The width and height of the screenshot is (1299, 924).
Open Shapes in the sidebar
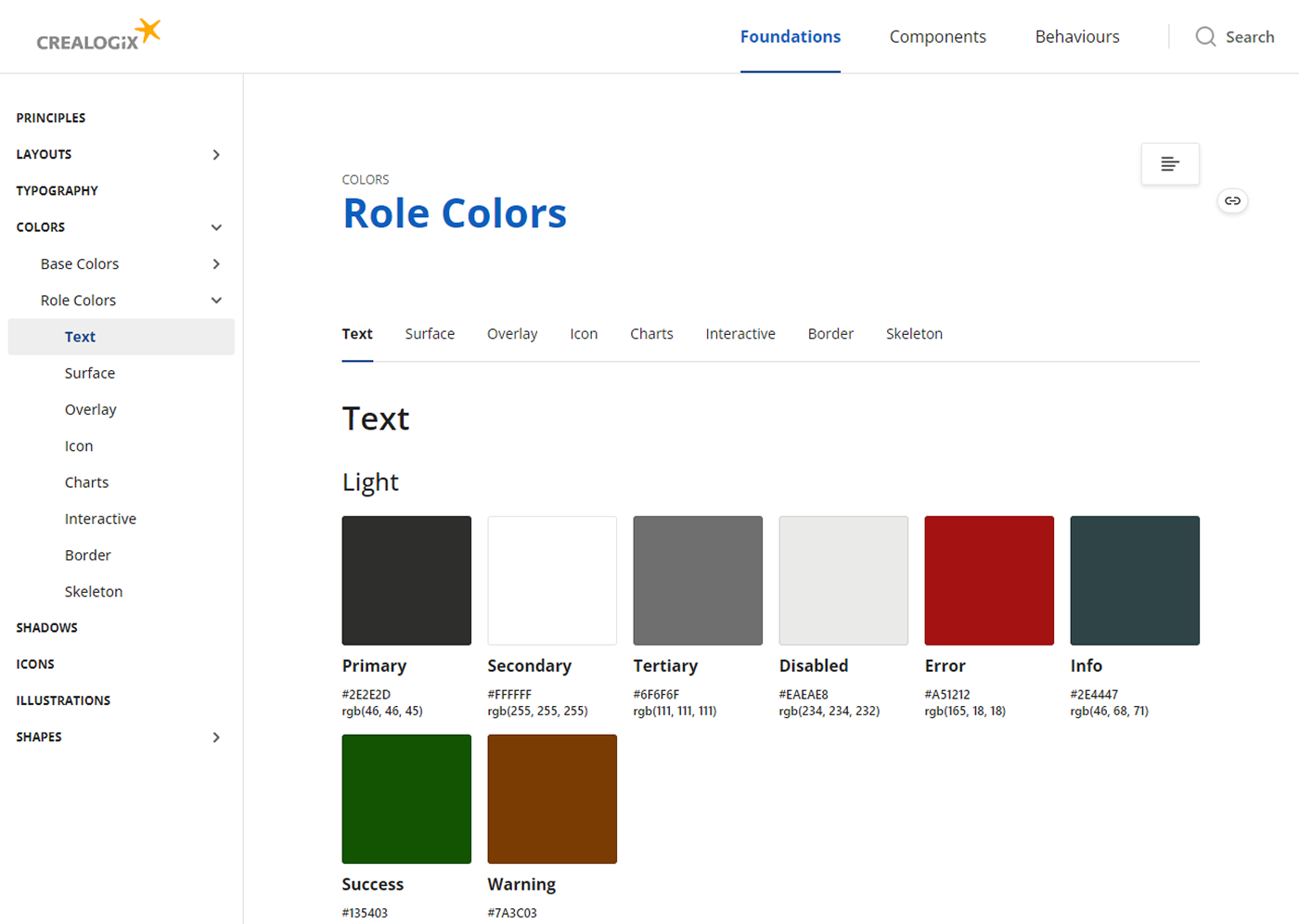[39, 738]
